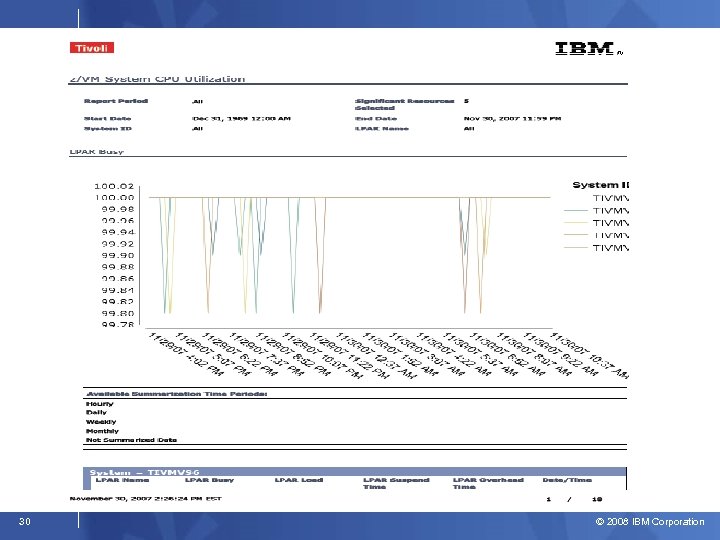Click the LPAR Busy column header in table
The width and height of the screenshot is (720, 540).
209,480
